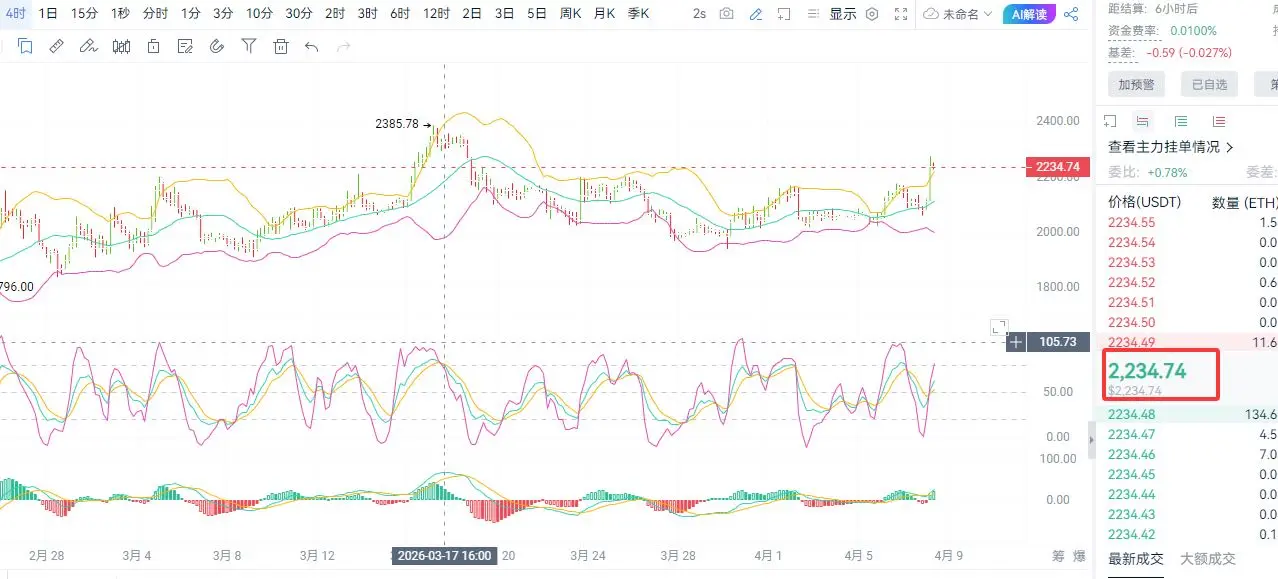Switch to the 1分 timeframe
Viewport: 1278px width, 579px height.
[190, 14]
